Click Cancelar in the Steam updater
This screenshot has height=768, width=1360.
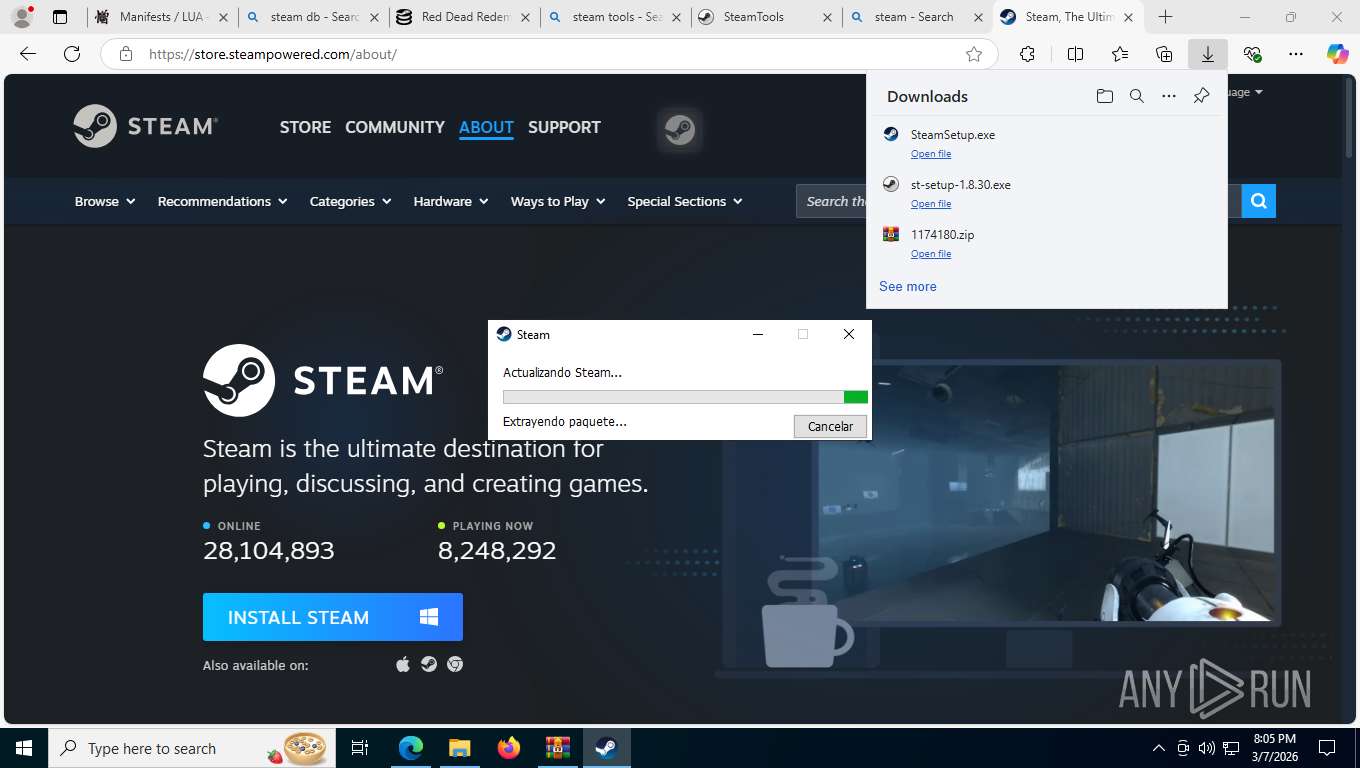point(830,426)
